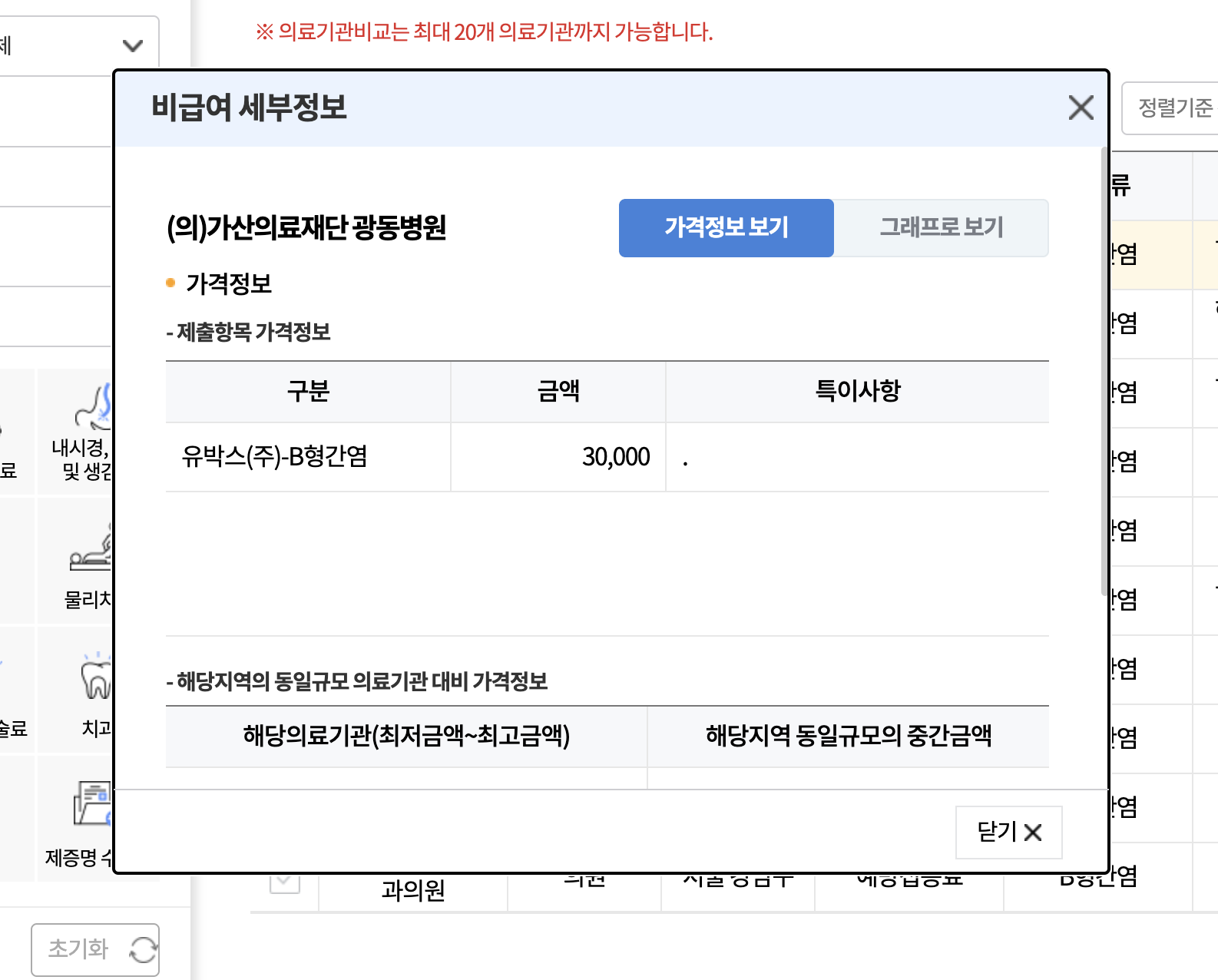Click the 특이사항 column header
Screen dimensions: 1218x980
[858, 392]
